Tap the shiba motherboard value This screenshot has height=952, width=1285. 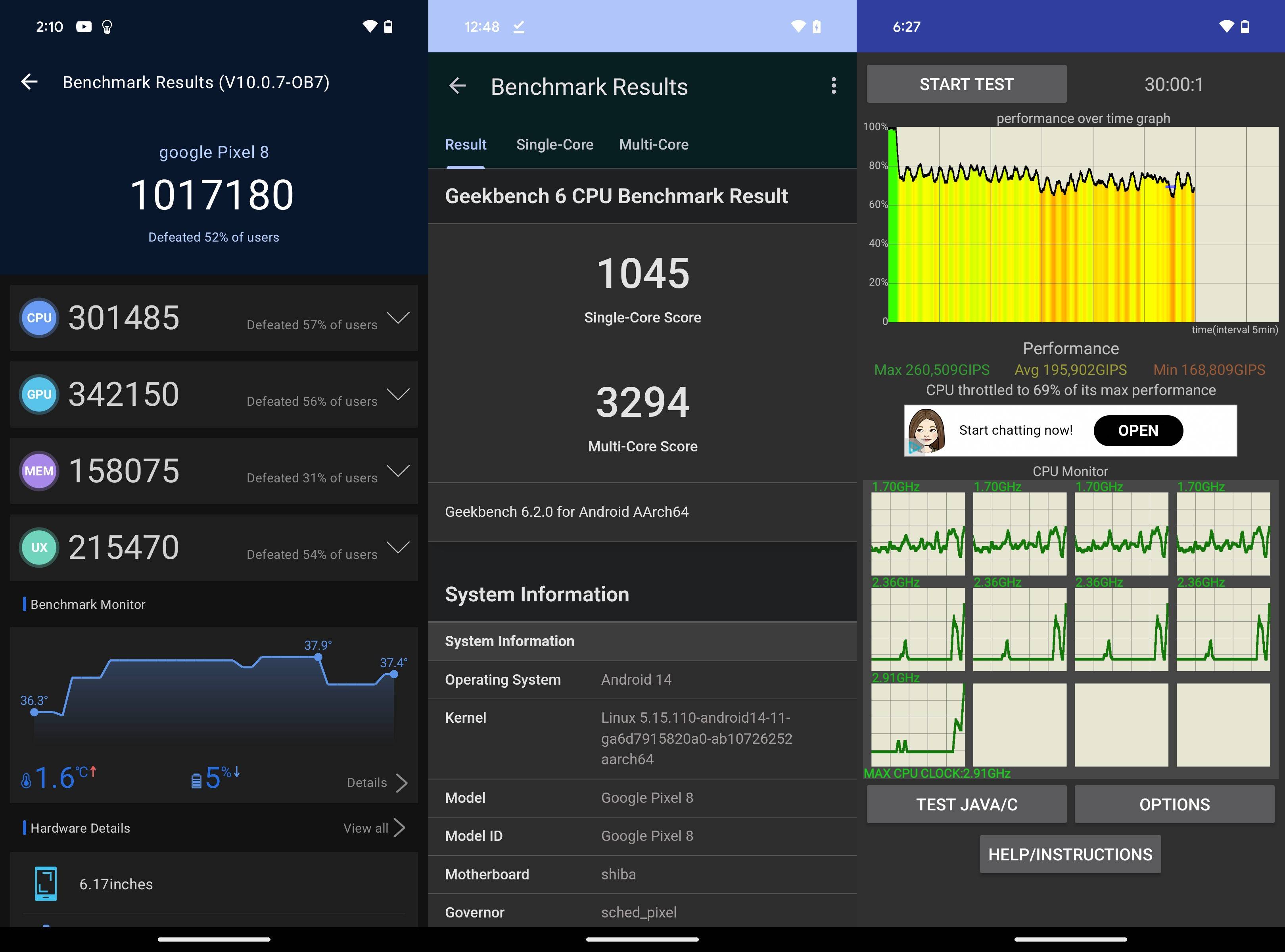click(x=618, y=874)
